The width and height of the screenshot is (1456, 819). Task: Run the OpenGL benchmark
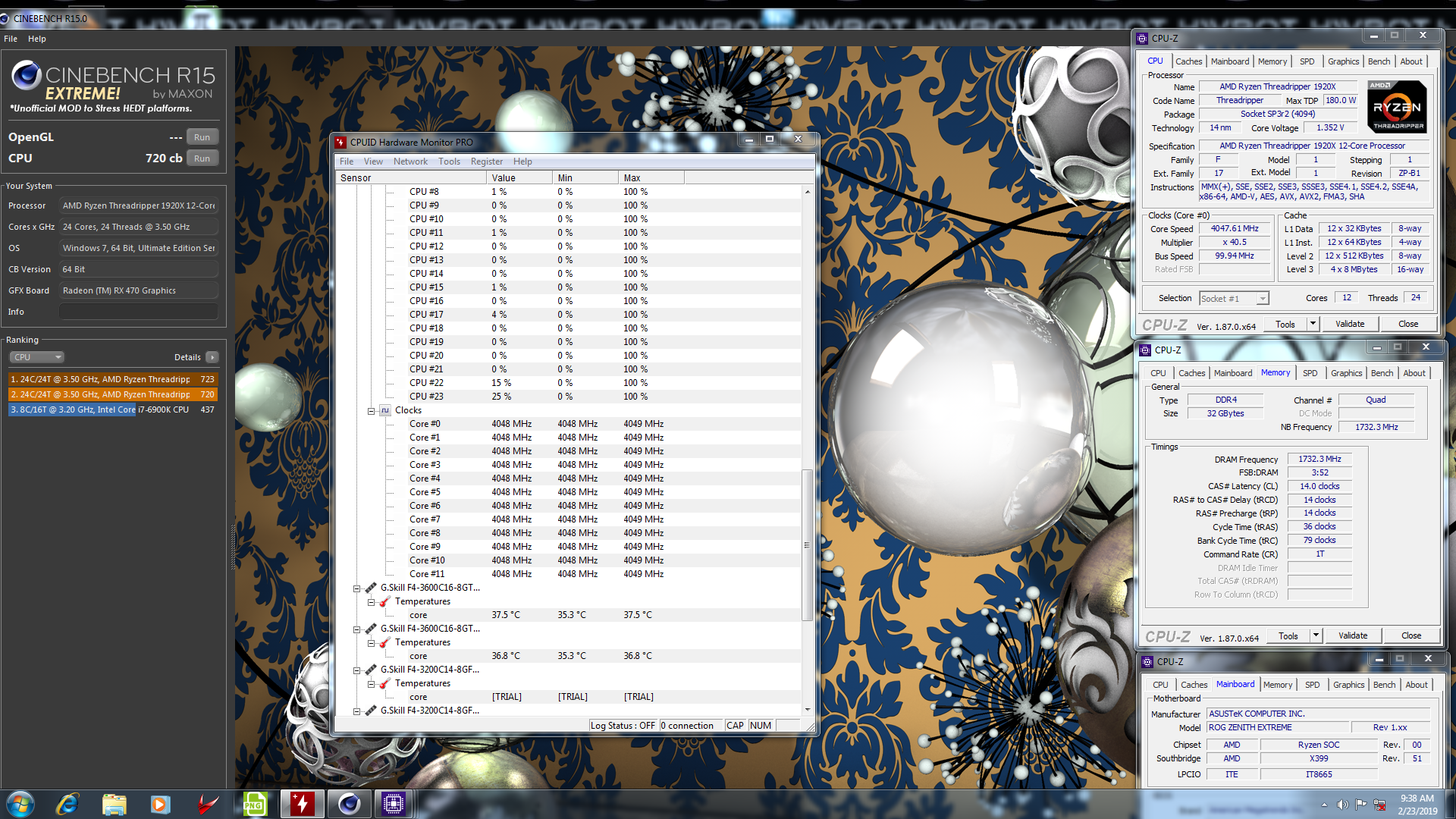click(x=202, y=137)
